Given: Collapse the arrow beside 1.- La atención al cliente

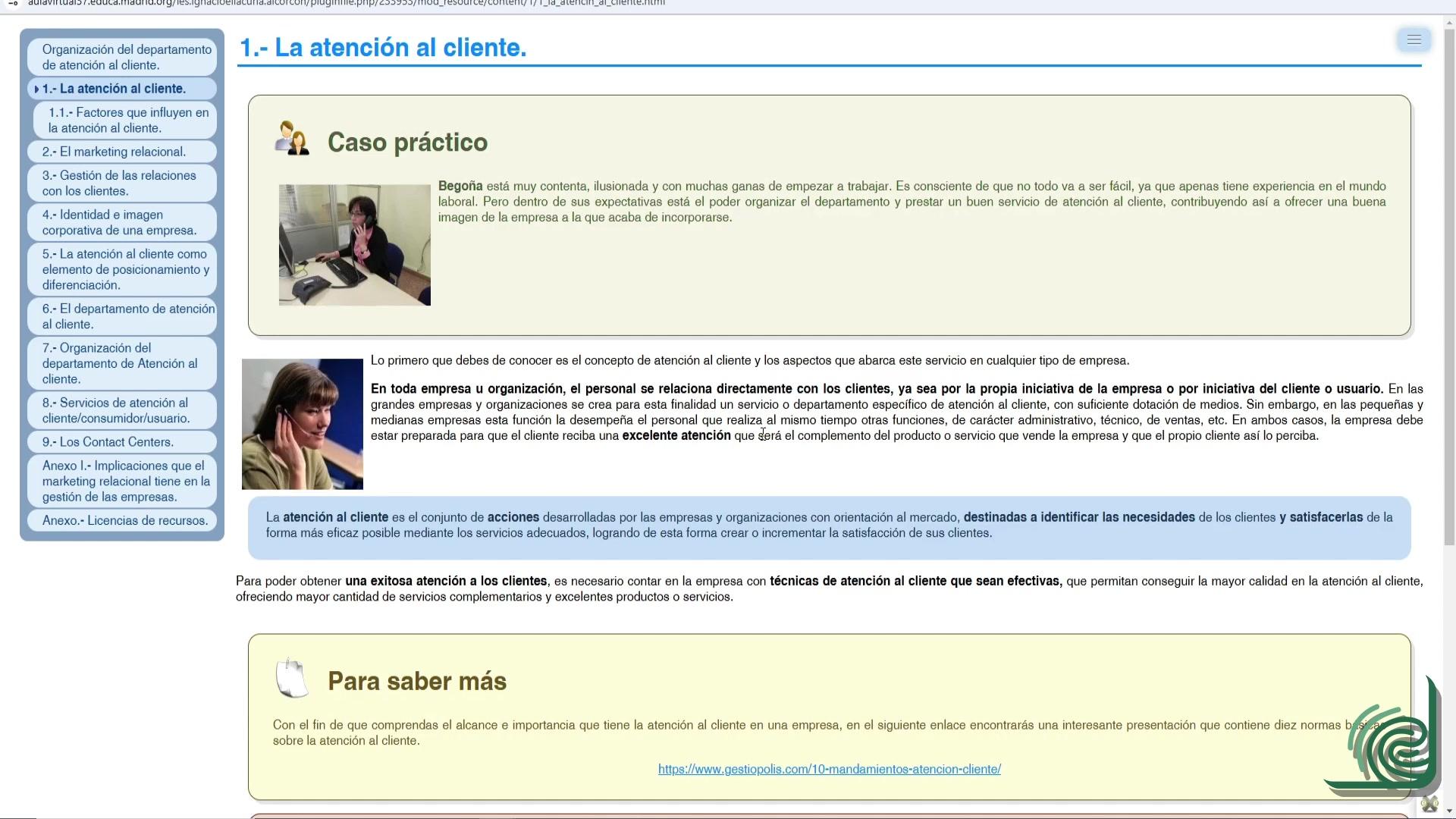Looking at the screenshot, I should (36, 89).
